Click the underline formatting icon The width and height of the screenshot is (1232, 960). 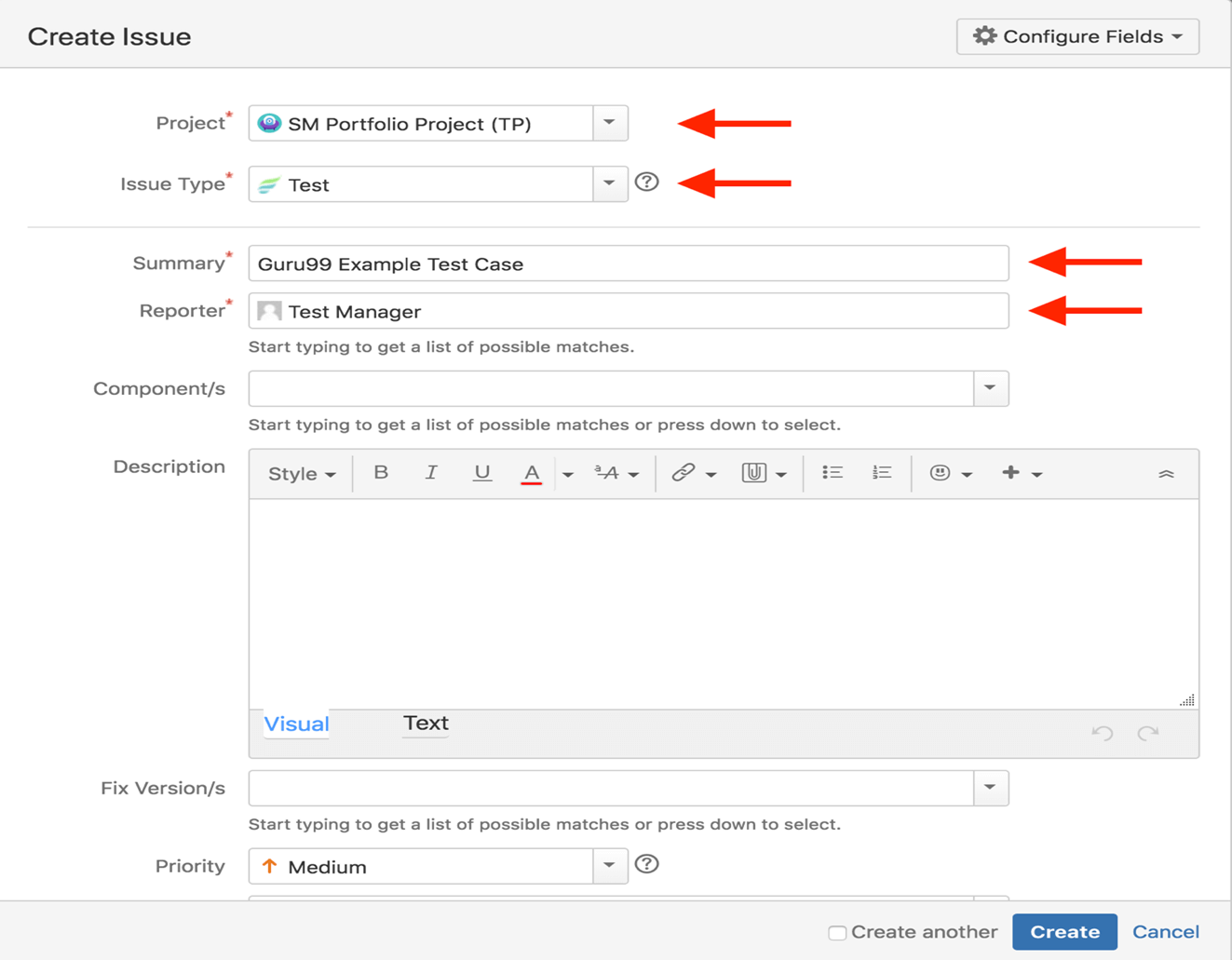pos(481,473)
